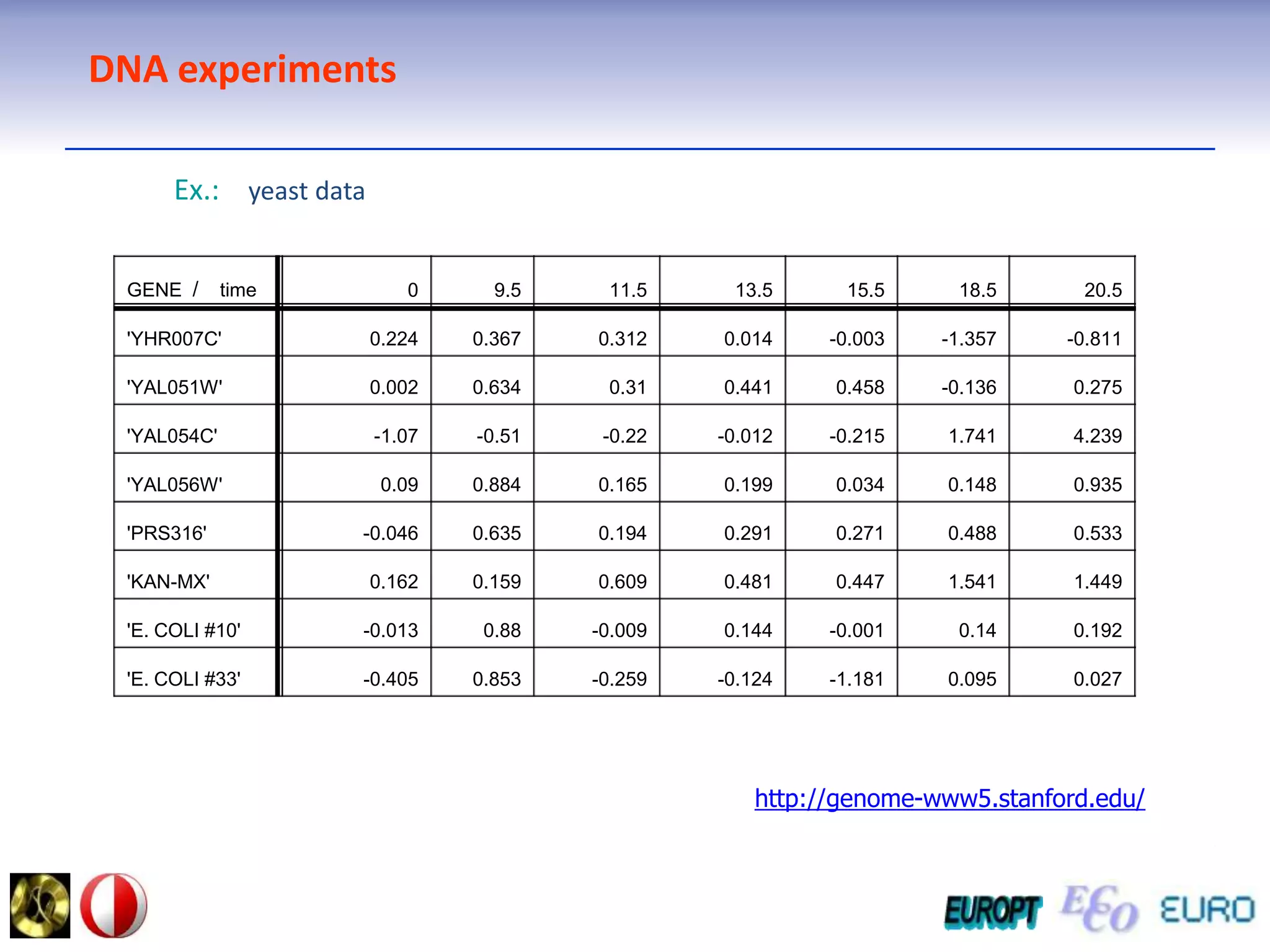Screen dimensions: 1270x952
Task: Select the 'YAL054C' gene row label
Action: point(172,436)
